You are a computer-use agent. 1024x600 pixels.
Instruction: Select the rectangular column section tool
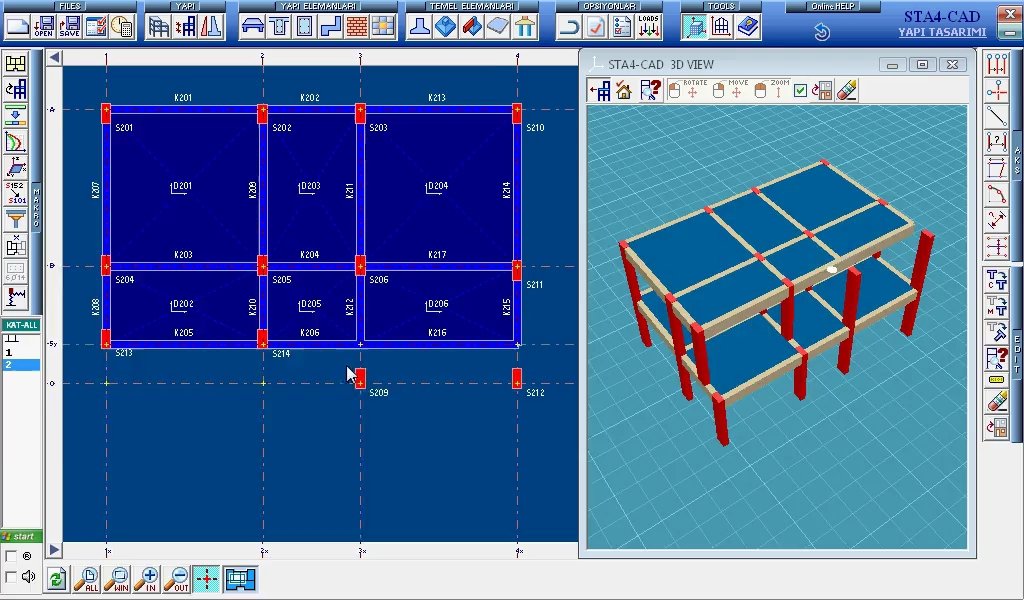pyautogui.click(x=305, y=27)
